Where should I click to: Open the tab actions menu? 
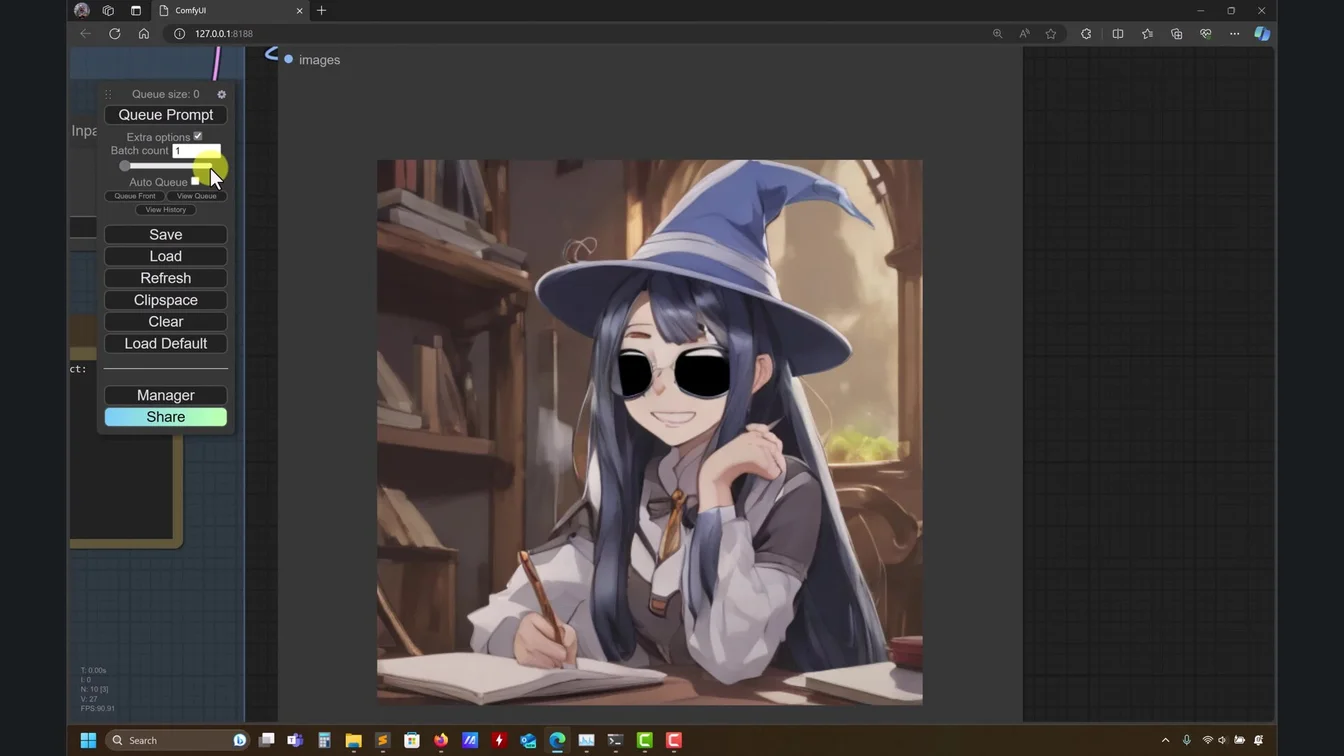click(x=136, y=11)
